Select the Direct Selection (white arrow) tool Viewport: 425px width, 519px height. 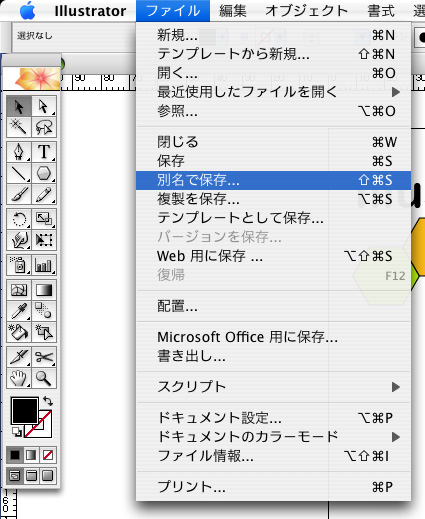point(44,106)
